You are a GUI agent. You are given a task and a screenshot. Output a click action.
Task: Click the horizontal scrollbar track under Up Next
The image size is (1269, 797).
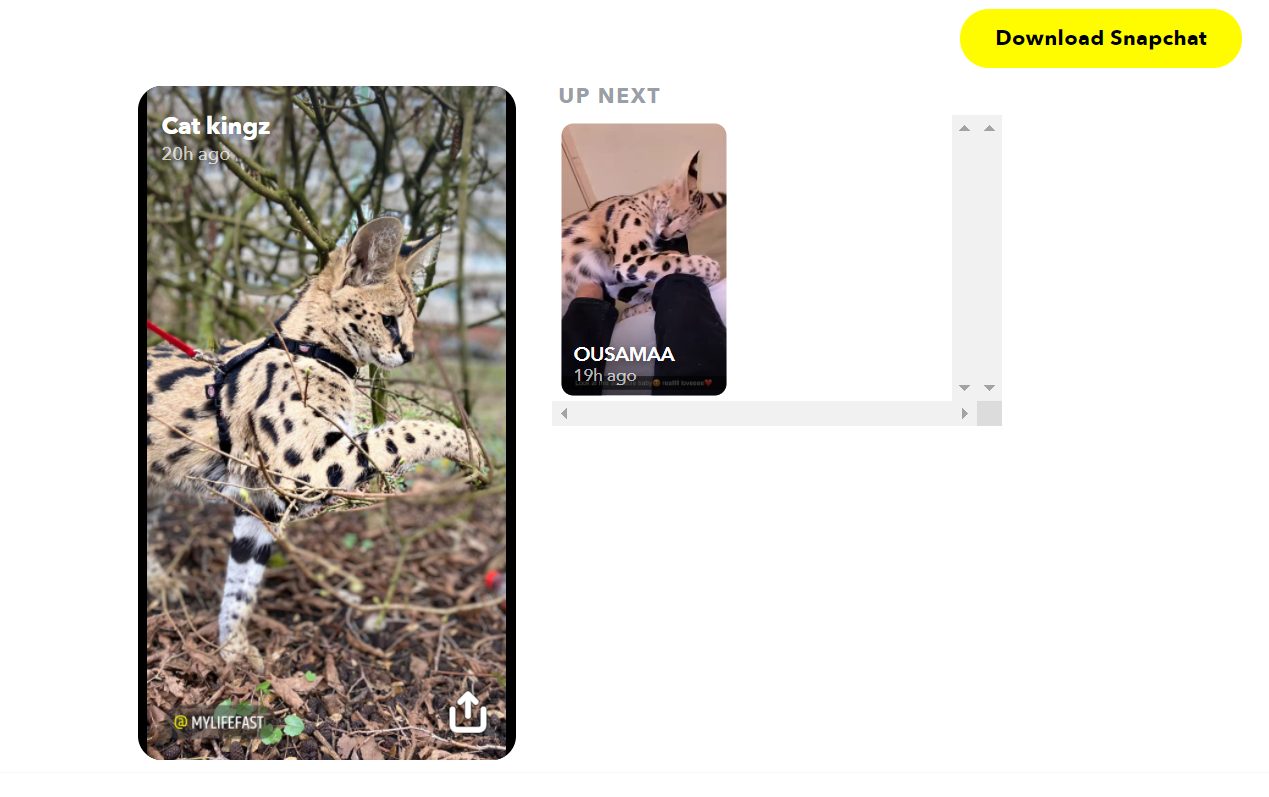(x=764, y=413)
